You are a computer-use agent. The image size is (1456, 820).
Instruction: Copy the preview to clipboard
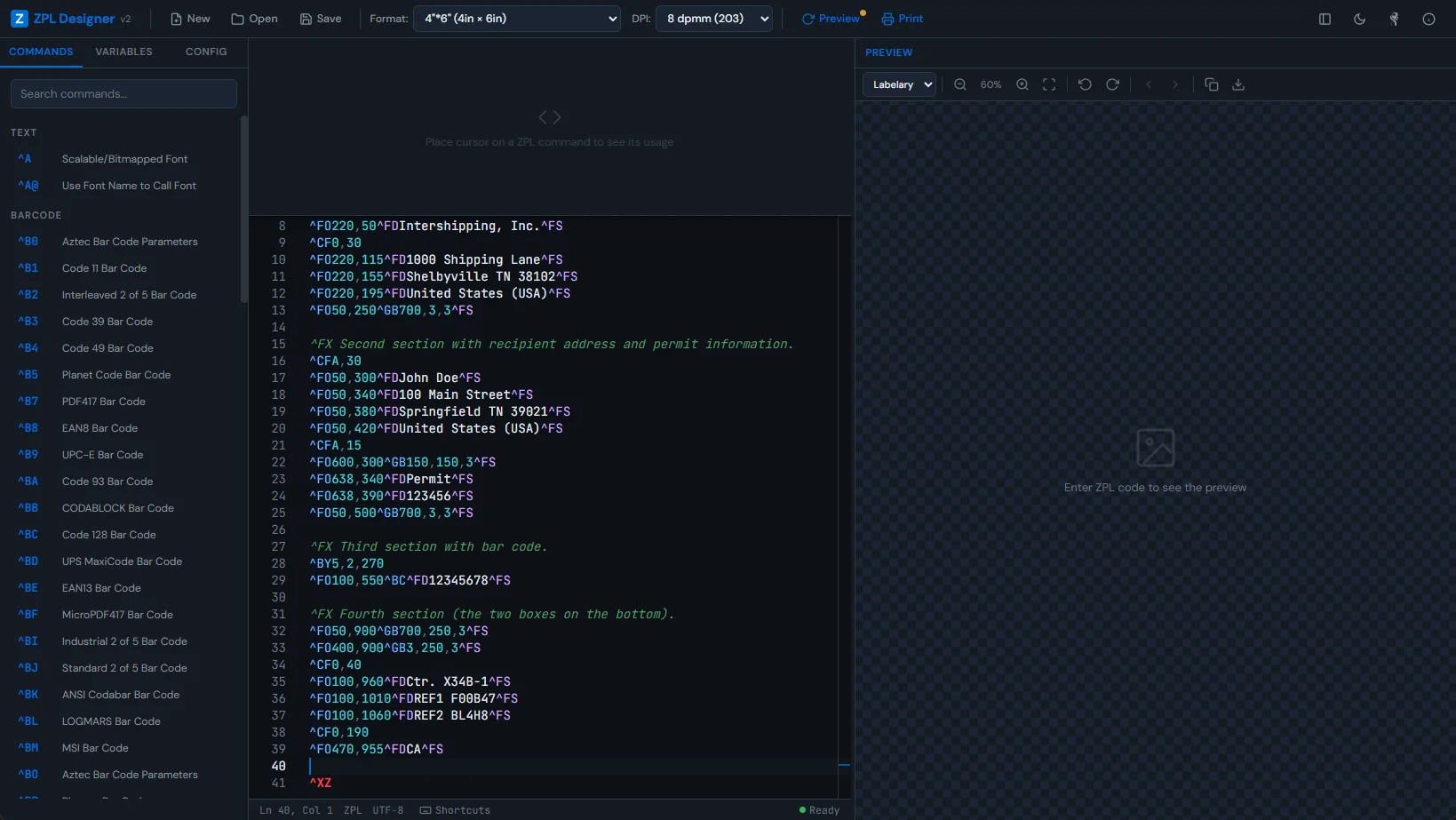(1211, 84)
